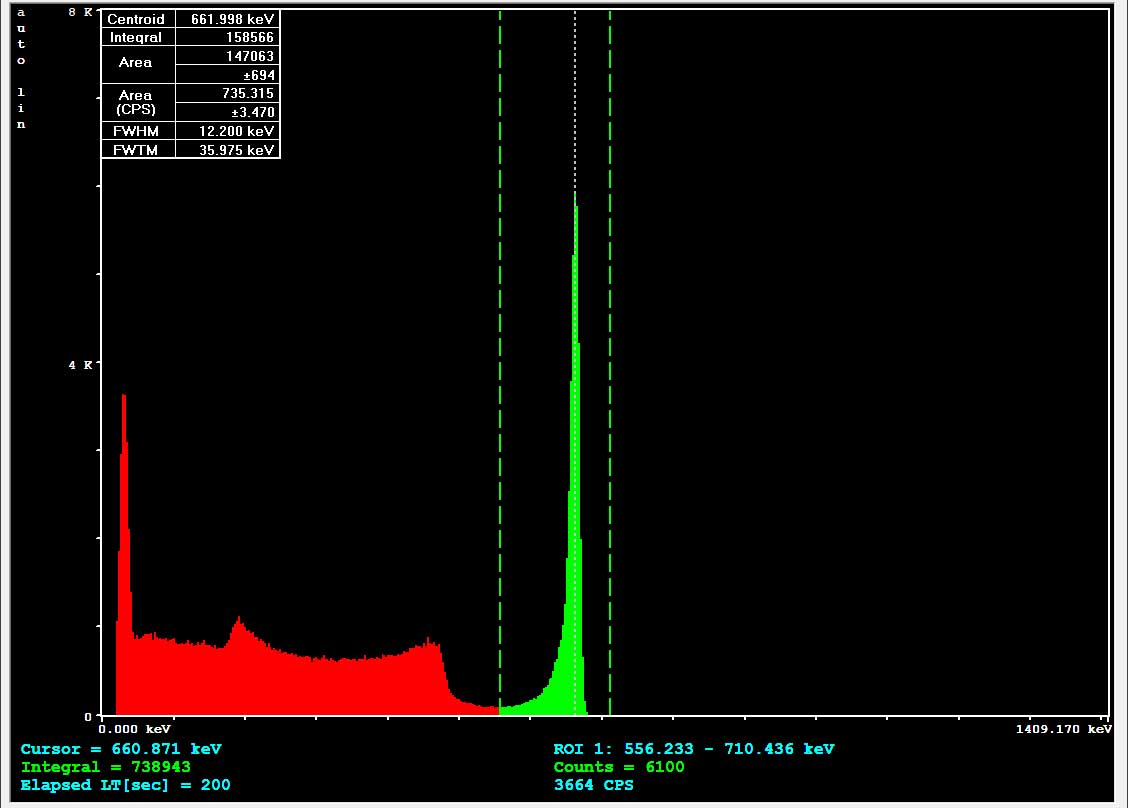This screenshot has width=1128, height=808.
Task: Click the Area value 147063 cell
Action: 227,56
